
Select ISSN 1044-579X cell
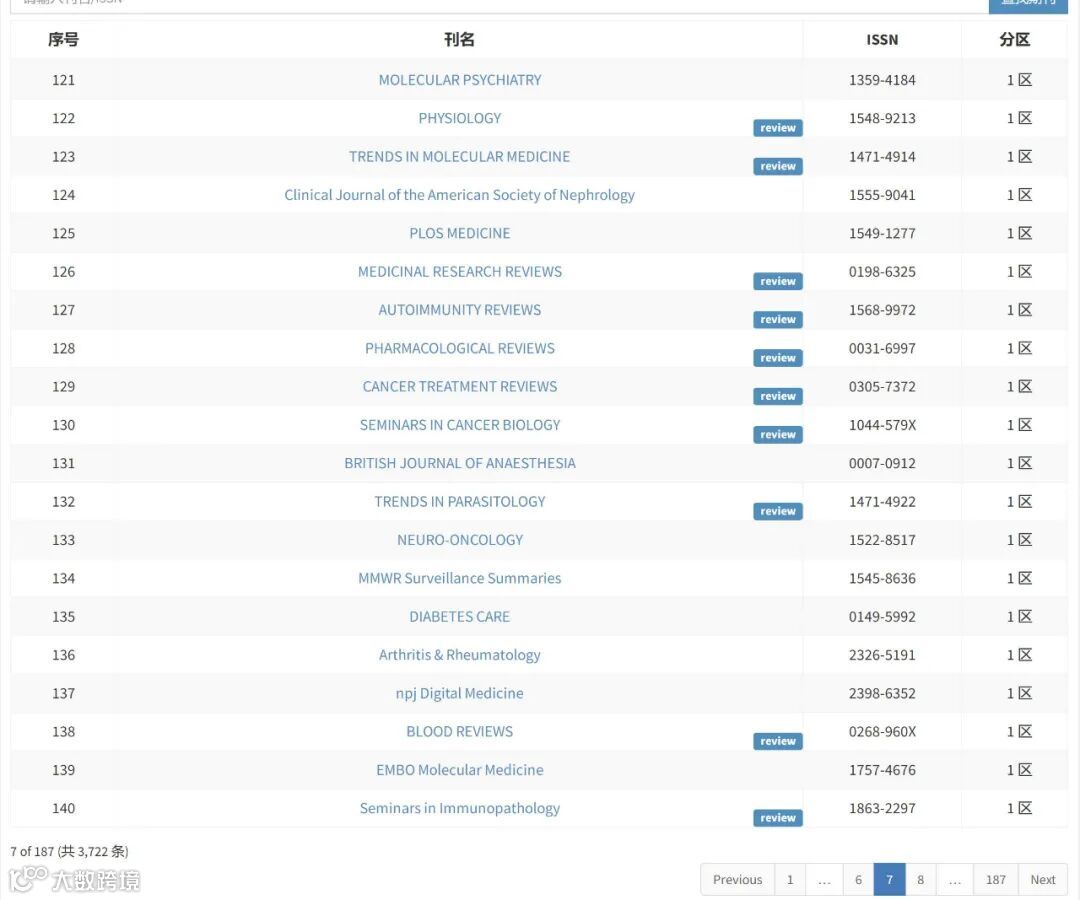882,425
